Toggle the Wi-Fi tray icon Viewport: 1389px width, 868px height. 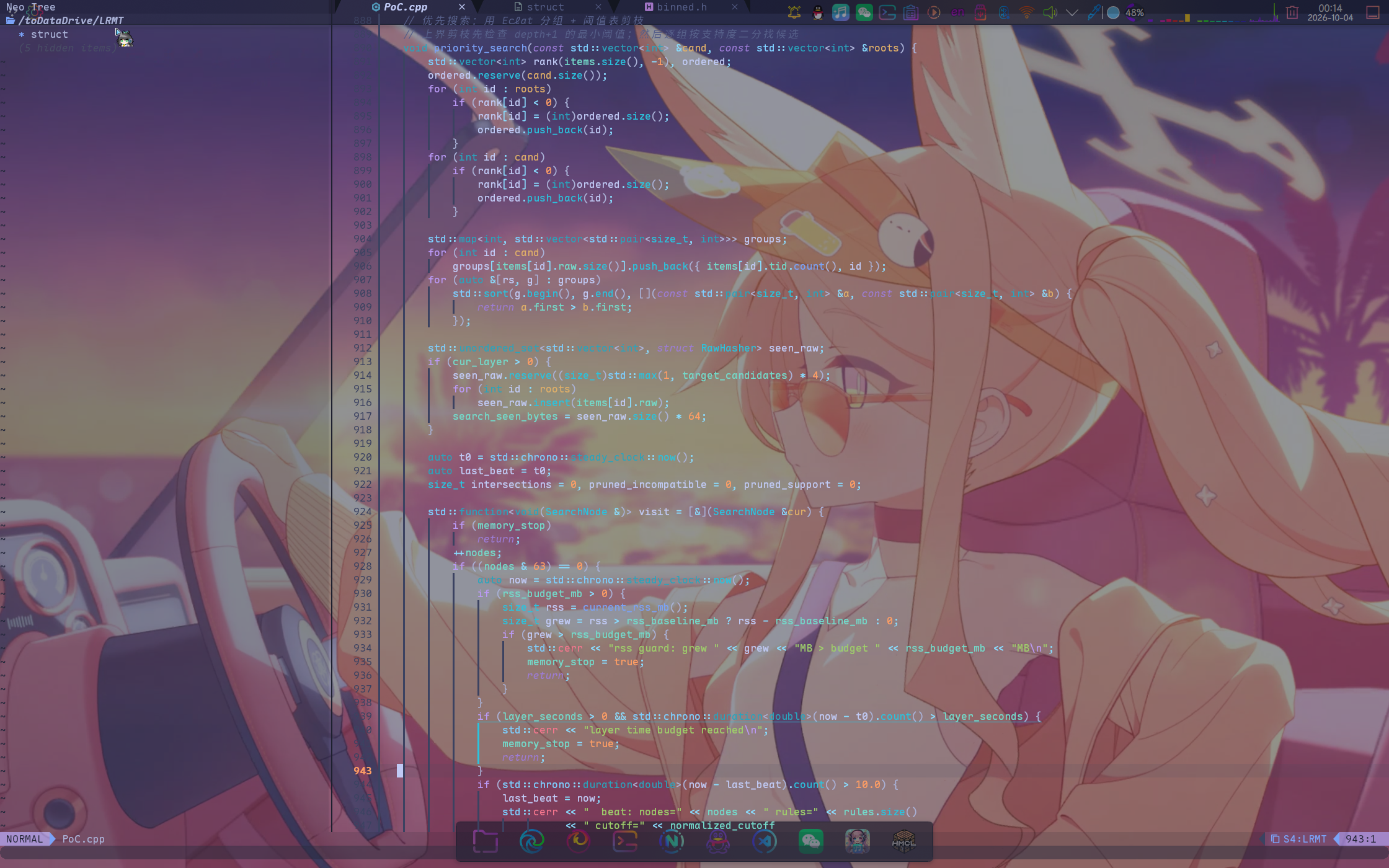click(1027, 12)
